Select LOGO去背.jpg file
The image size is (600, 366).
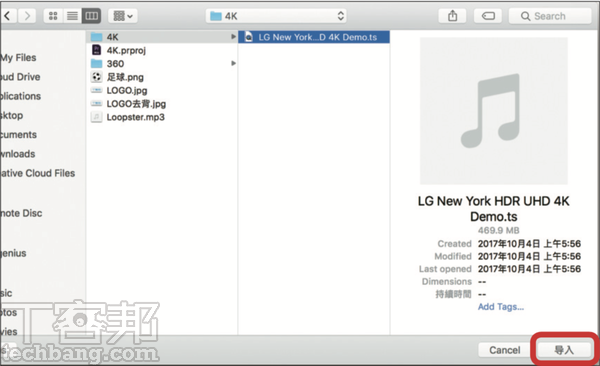[162, 104]
